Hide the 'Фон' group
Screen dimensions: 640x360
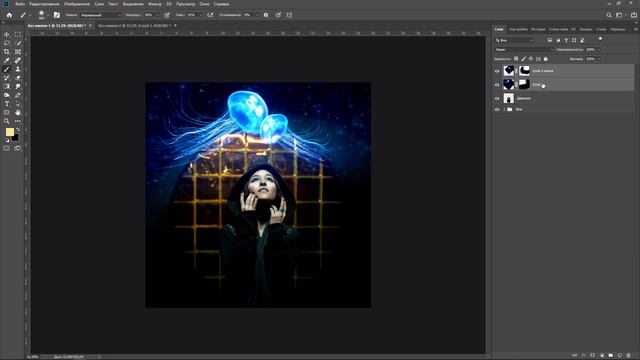coord(497,109)
